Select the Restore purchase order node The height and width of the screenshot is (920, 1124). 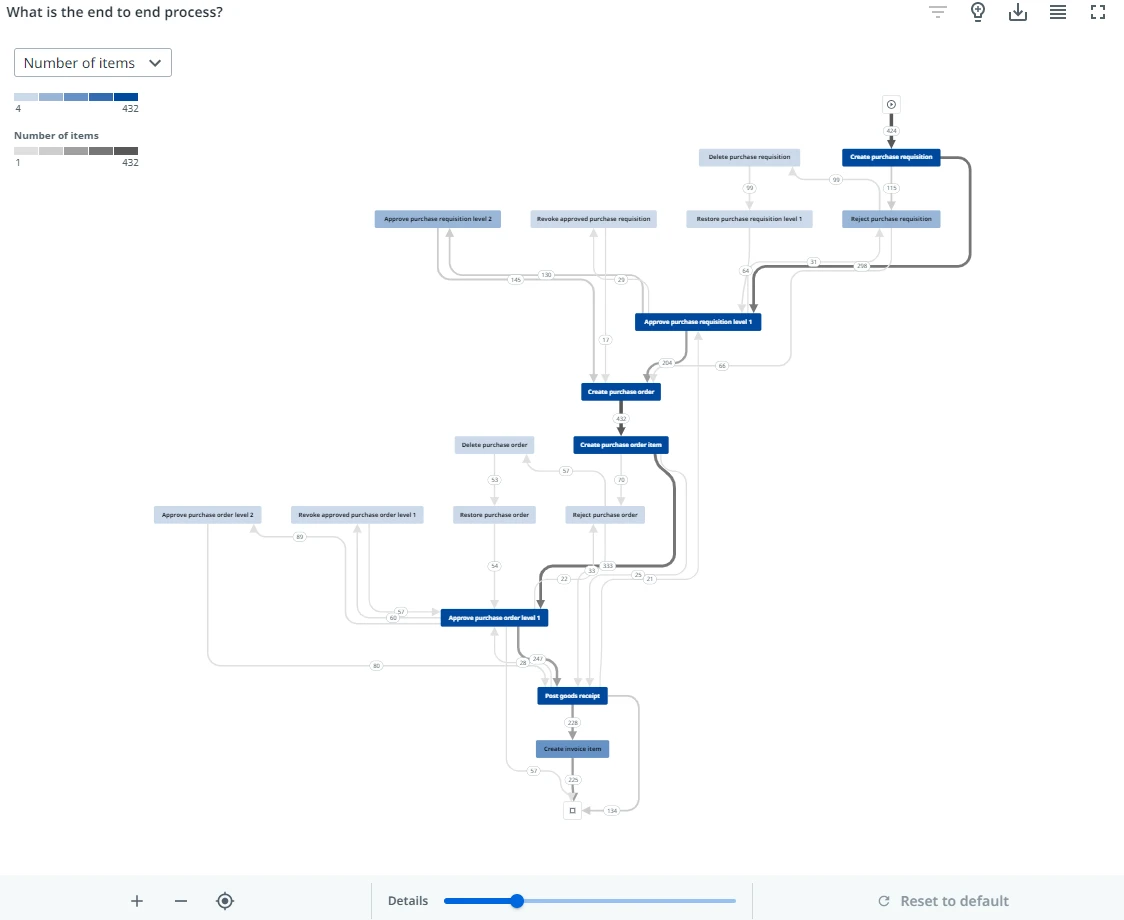click(494, 515)
